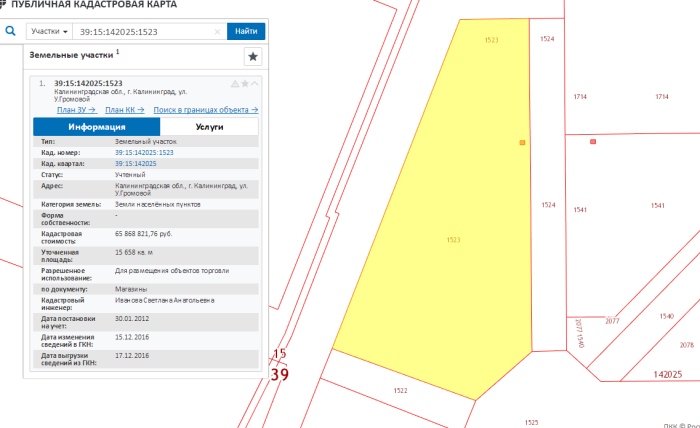Collapse result 1 with the chevron
700x428 pixels.
254,83
